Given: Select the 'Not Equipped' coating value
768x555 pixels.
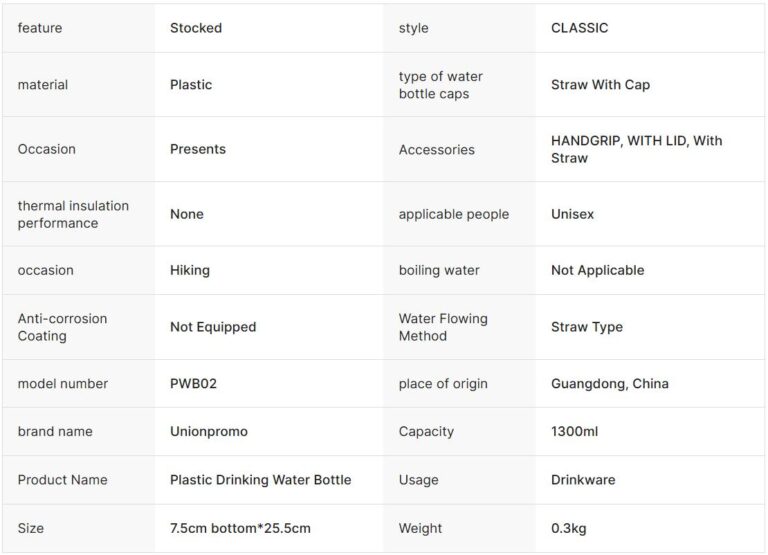Looking at the screenshot, I should point(213,327).
